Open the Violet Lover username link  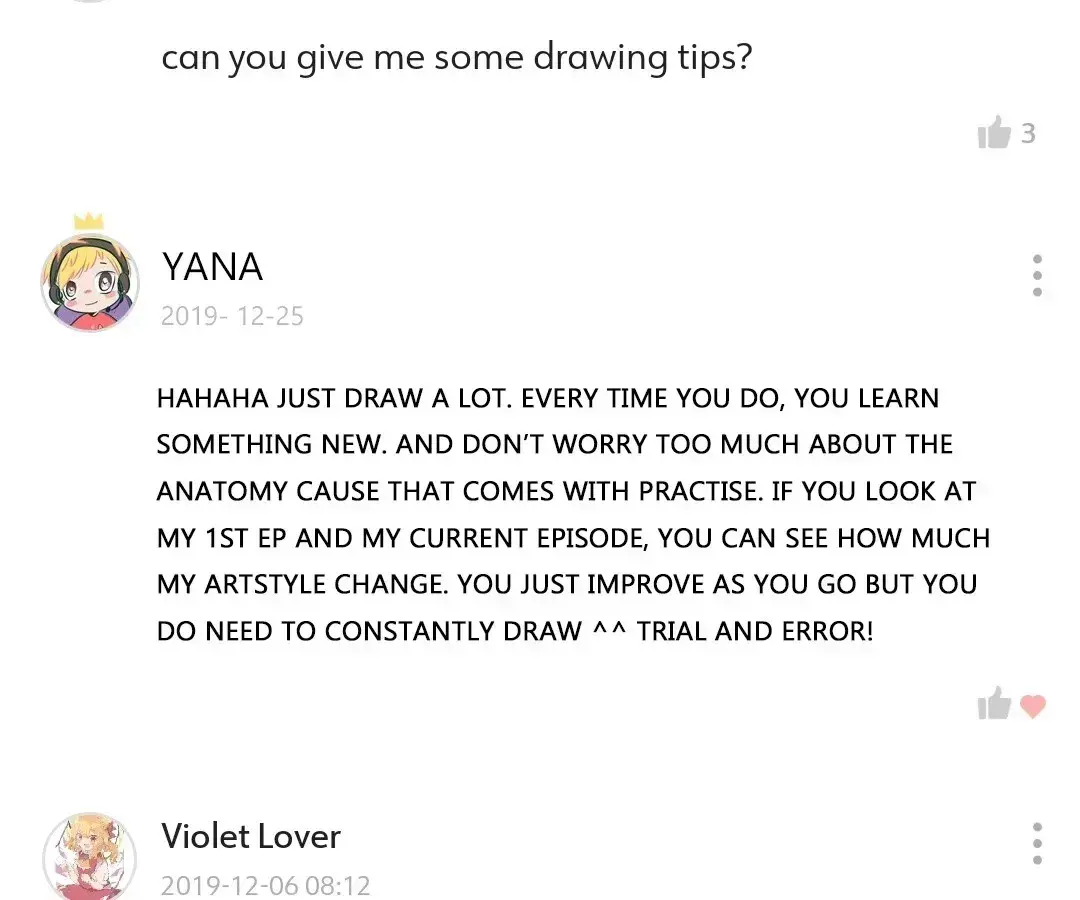pos(251,836)
